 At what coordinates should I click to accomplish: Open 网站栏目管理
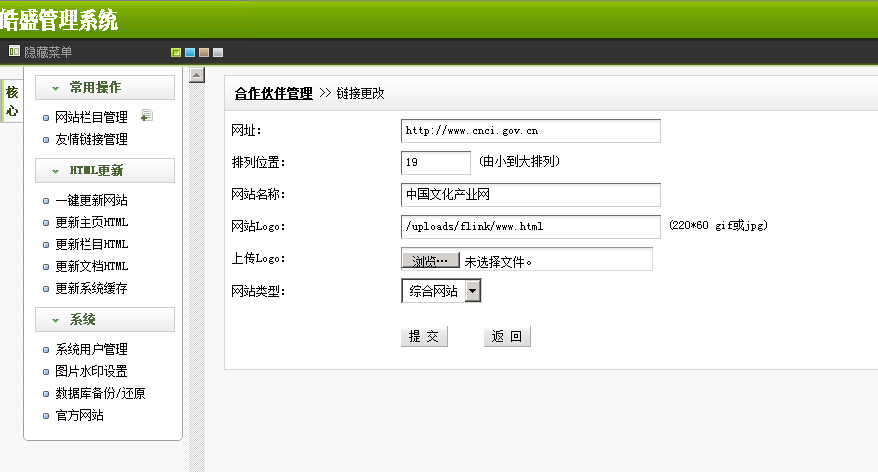pos(91,118)
